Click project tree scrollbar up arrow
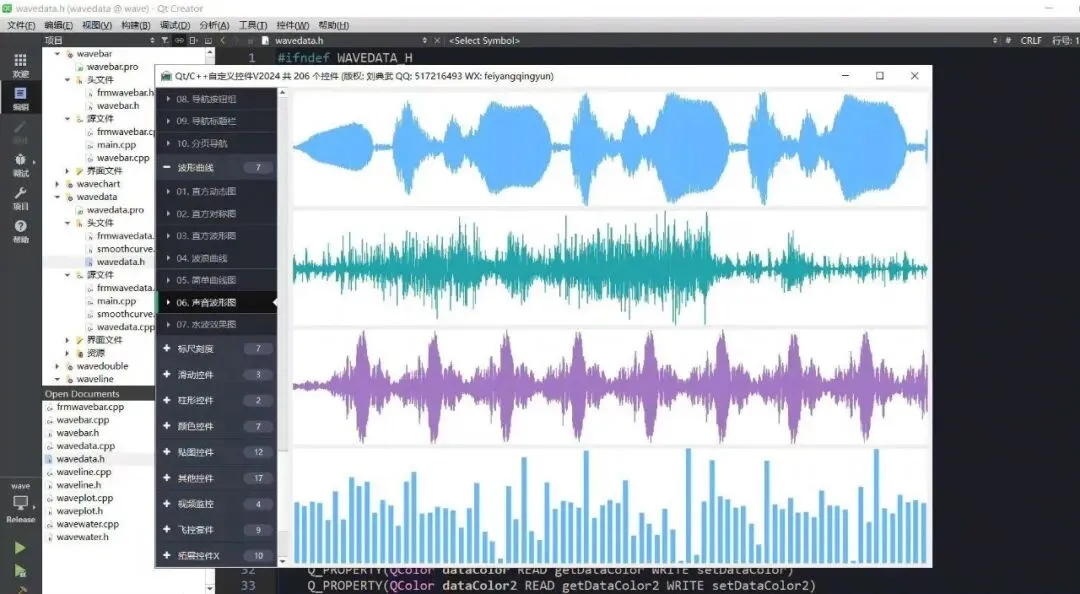Viewport: 1080px width, 594px height. (210, 52)
